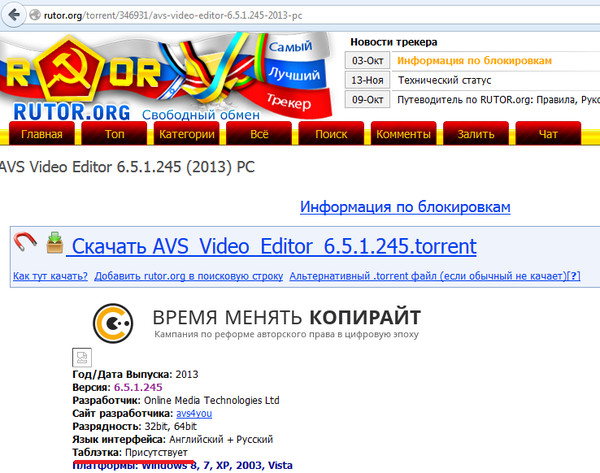600x473 pixels.
Task: Open the Комменты menu tab
Action: pos(403,134)
